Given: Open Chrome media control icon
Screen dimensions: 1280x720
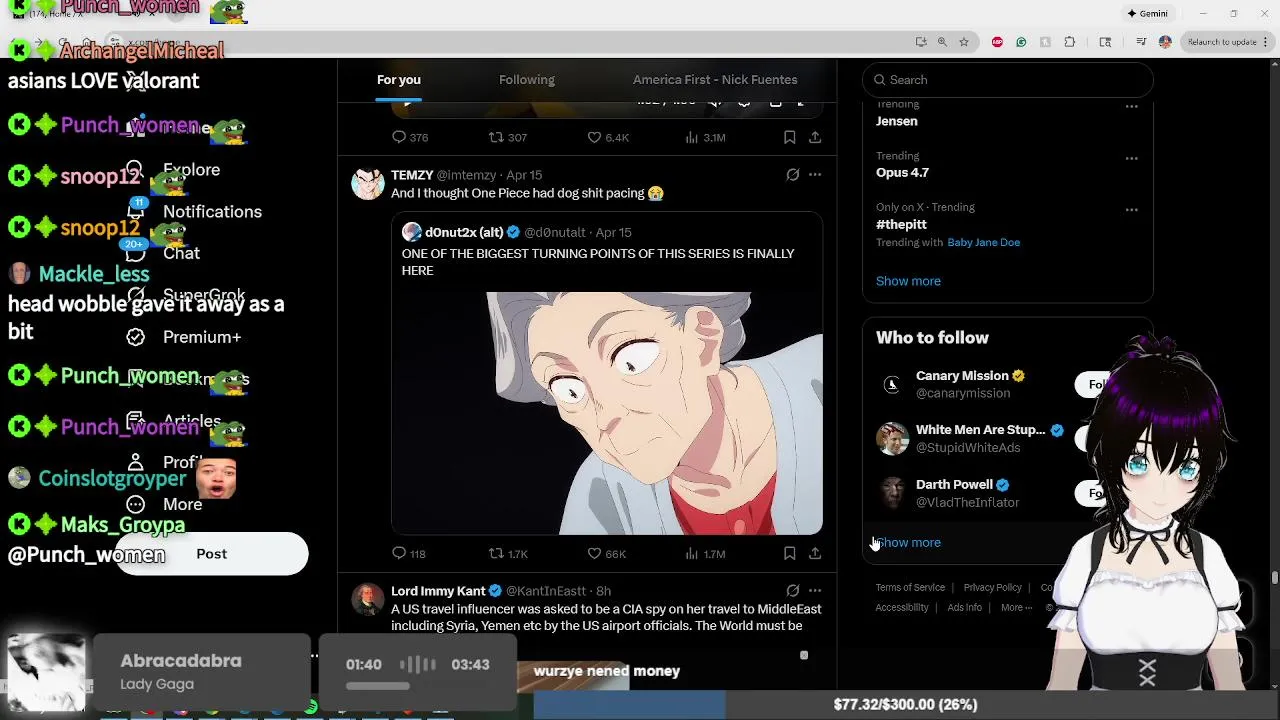Looking at the screenshot, I should [1139, 42].
